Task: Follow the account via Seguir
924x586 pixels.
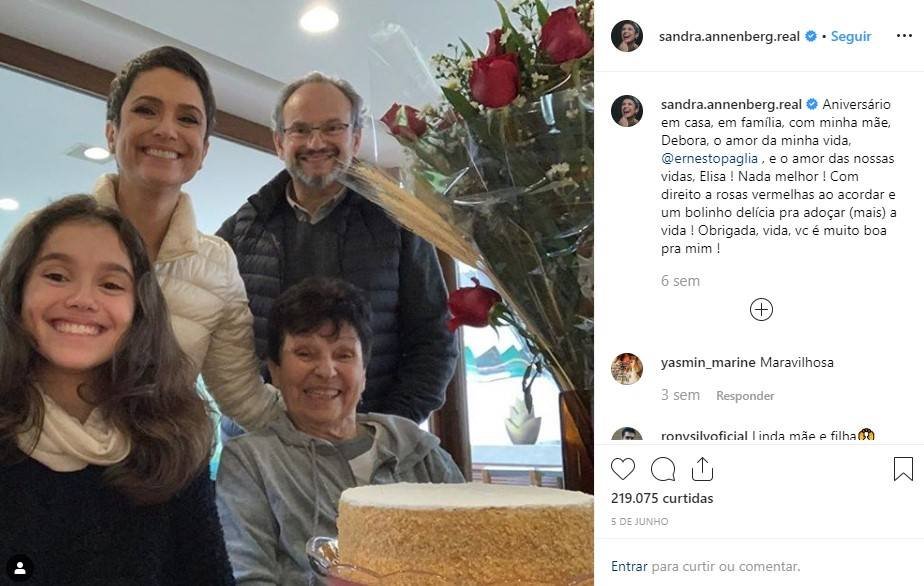Action: 850,36
